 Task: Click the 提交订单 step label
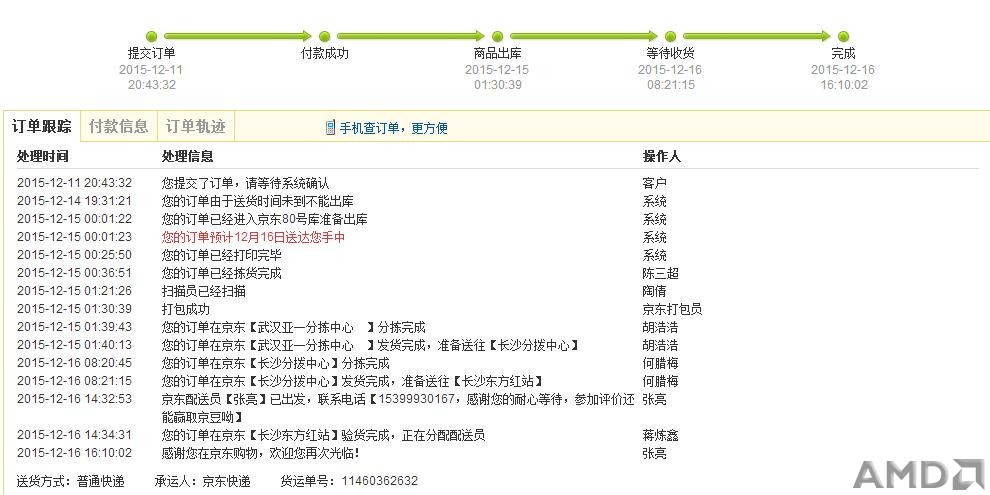click(152, 54)
